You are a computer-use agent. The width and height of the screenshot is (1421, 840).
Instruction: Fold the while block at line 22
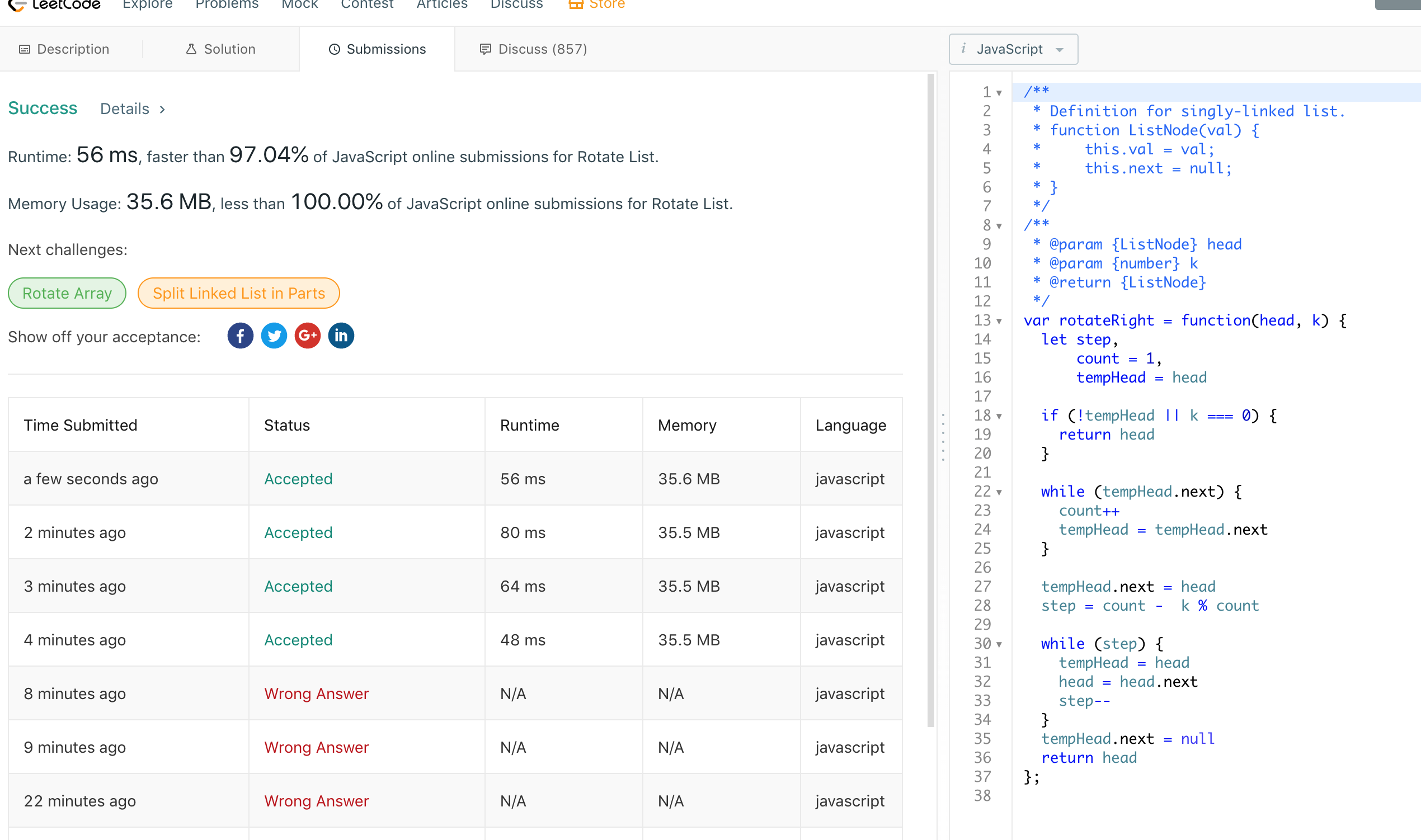[999, 493]
